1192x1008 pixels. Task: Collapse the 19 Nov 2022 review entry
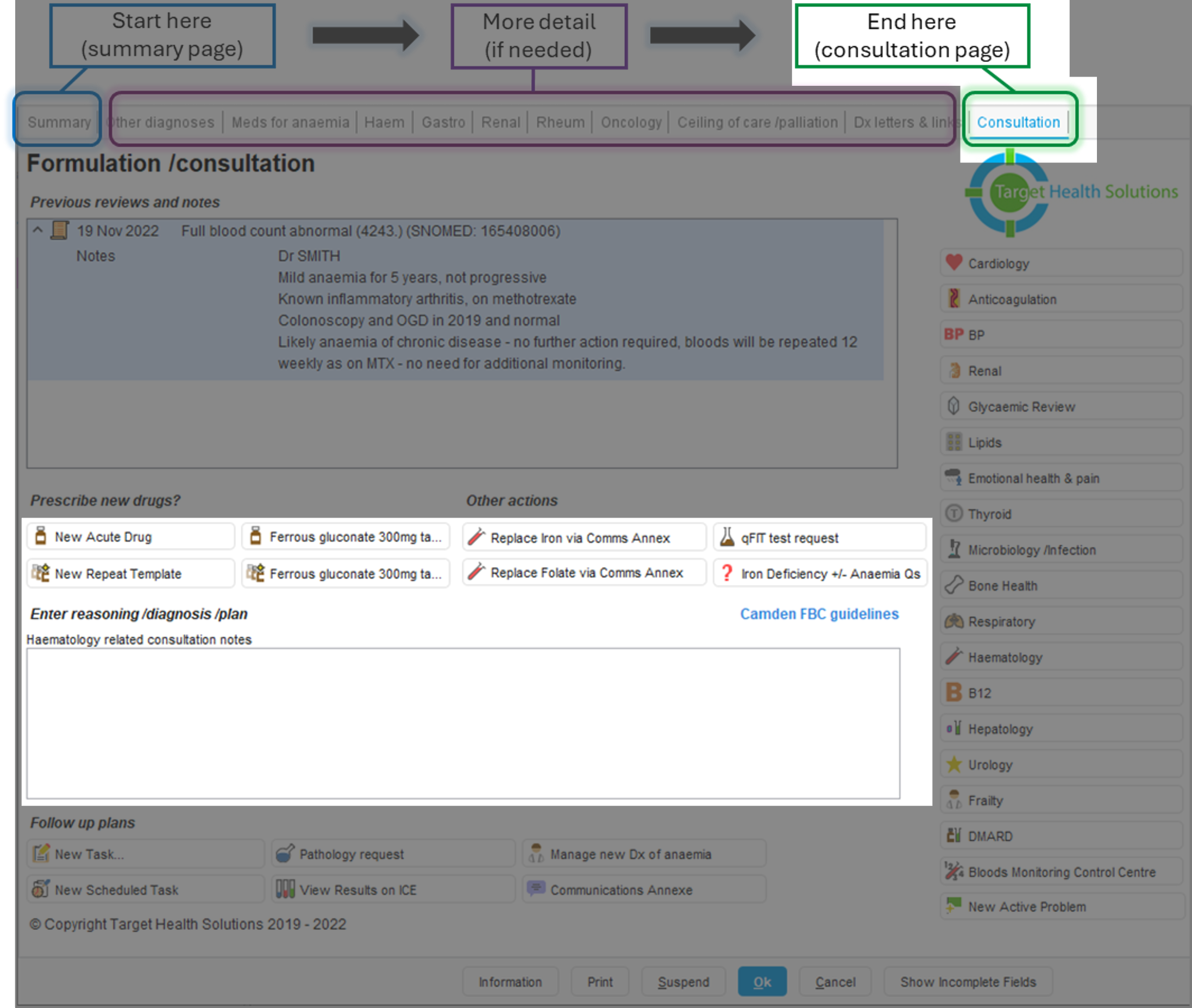[37, 230]
